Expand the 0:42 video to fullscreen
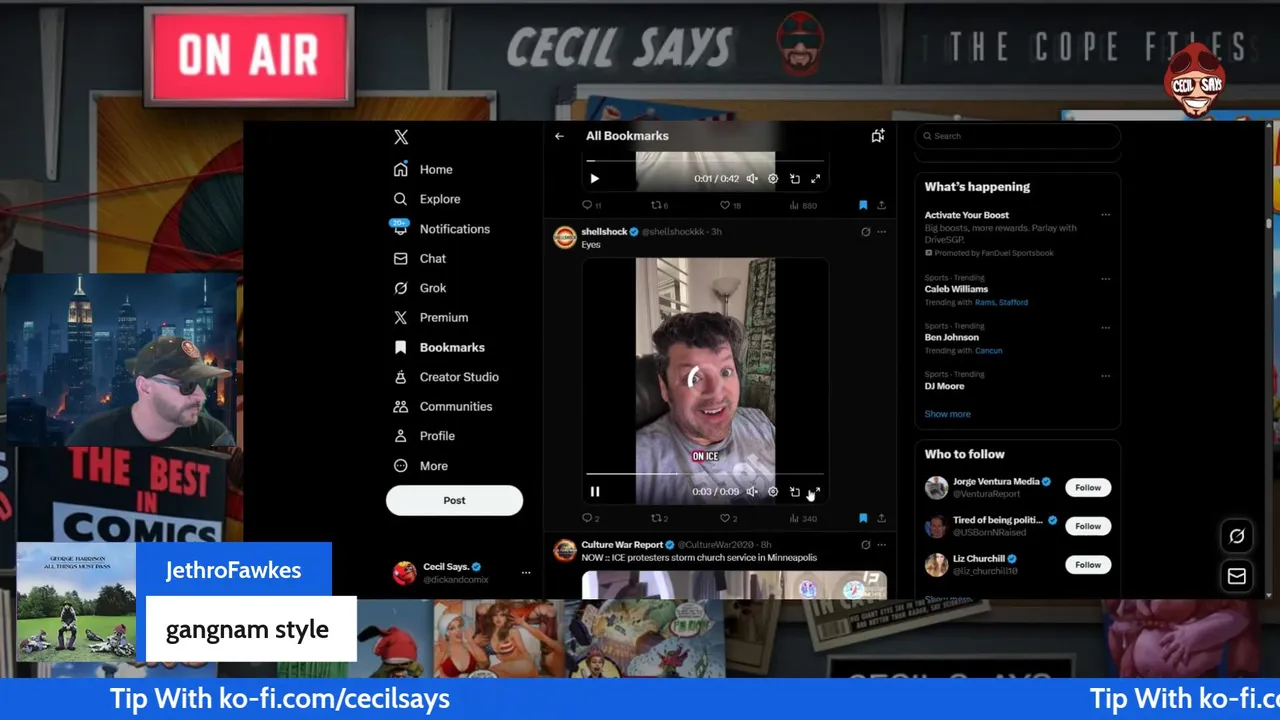 (815, 179)
